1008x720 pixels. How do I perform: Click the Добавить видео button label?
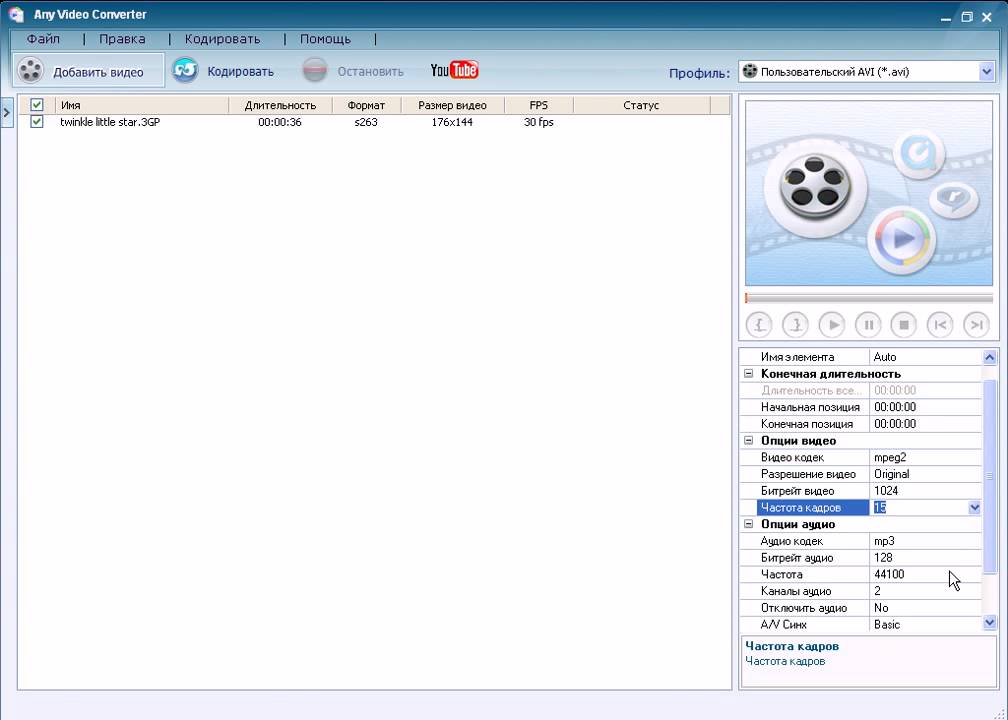point(98,72)
